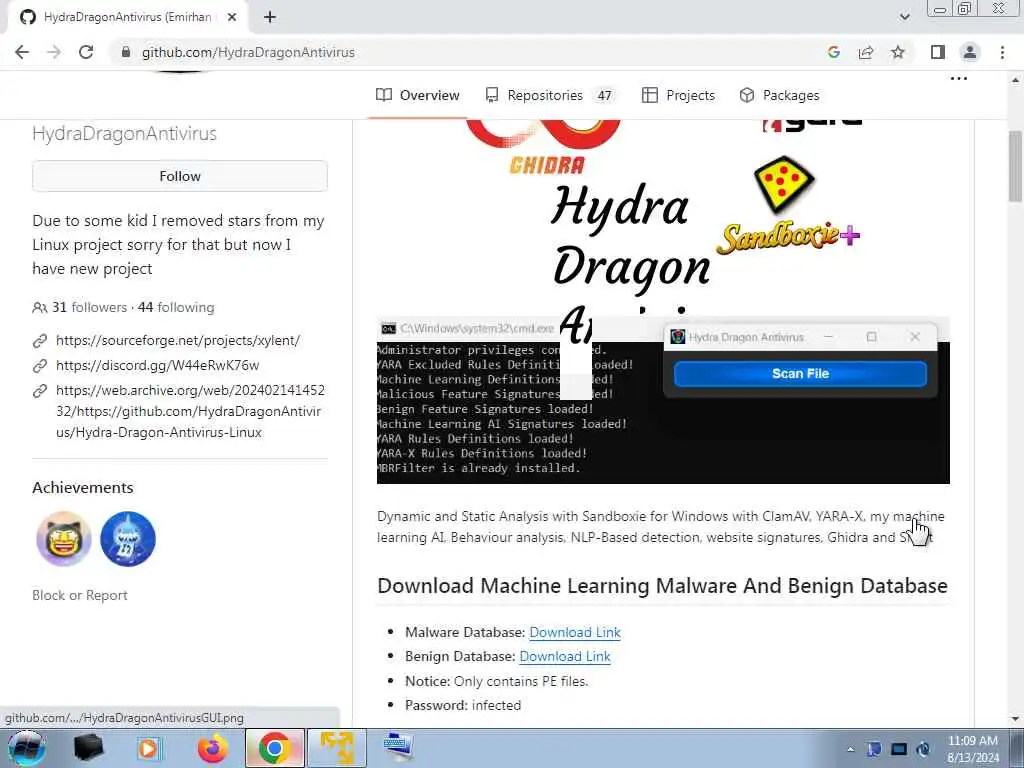The image size is (1024, 768).
Task: View the 44 following list
Action: pos(176,307)
